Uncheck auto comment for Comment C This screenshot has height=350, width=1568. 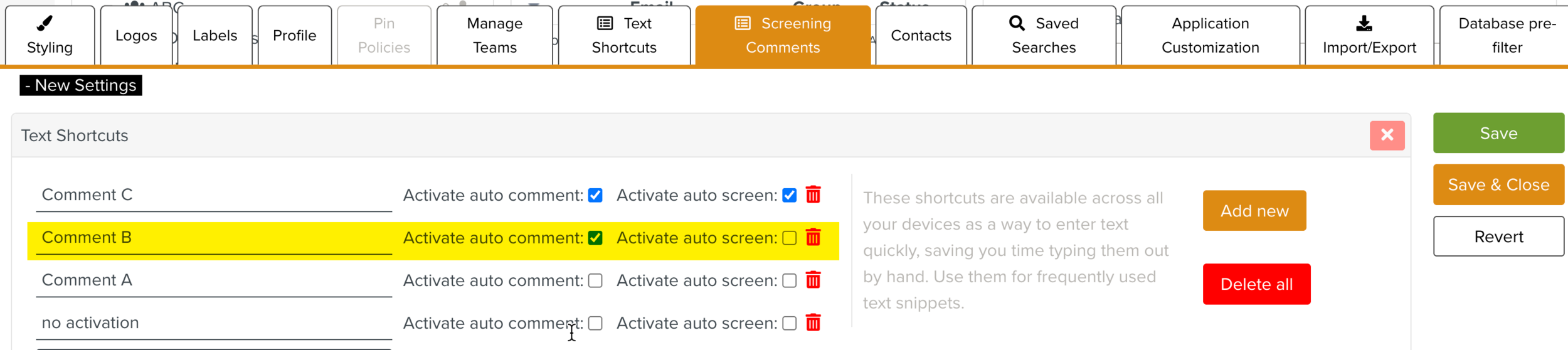point(595,195)
